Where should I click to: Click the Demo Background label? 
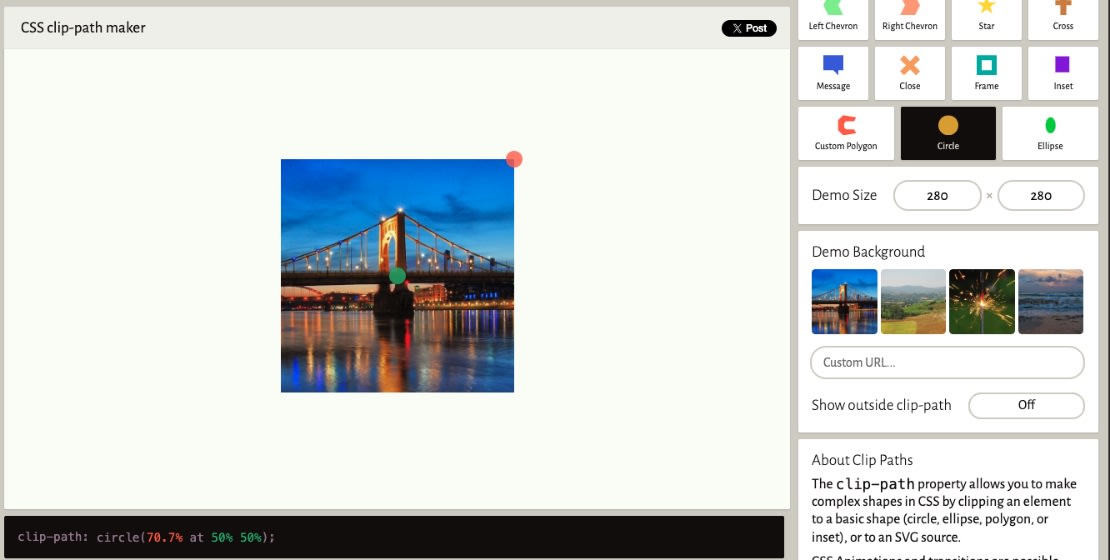(868, 252)
